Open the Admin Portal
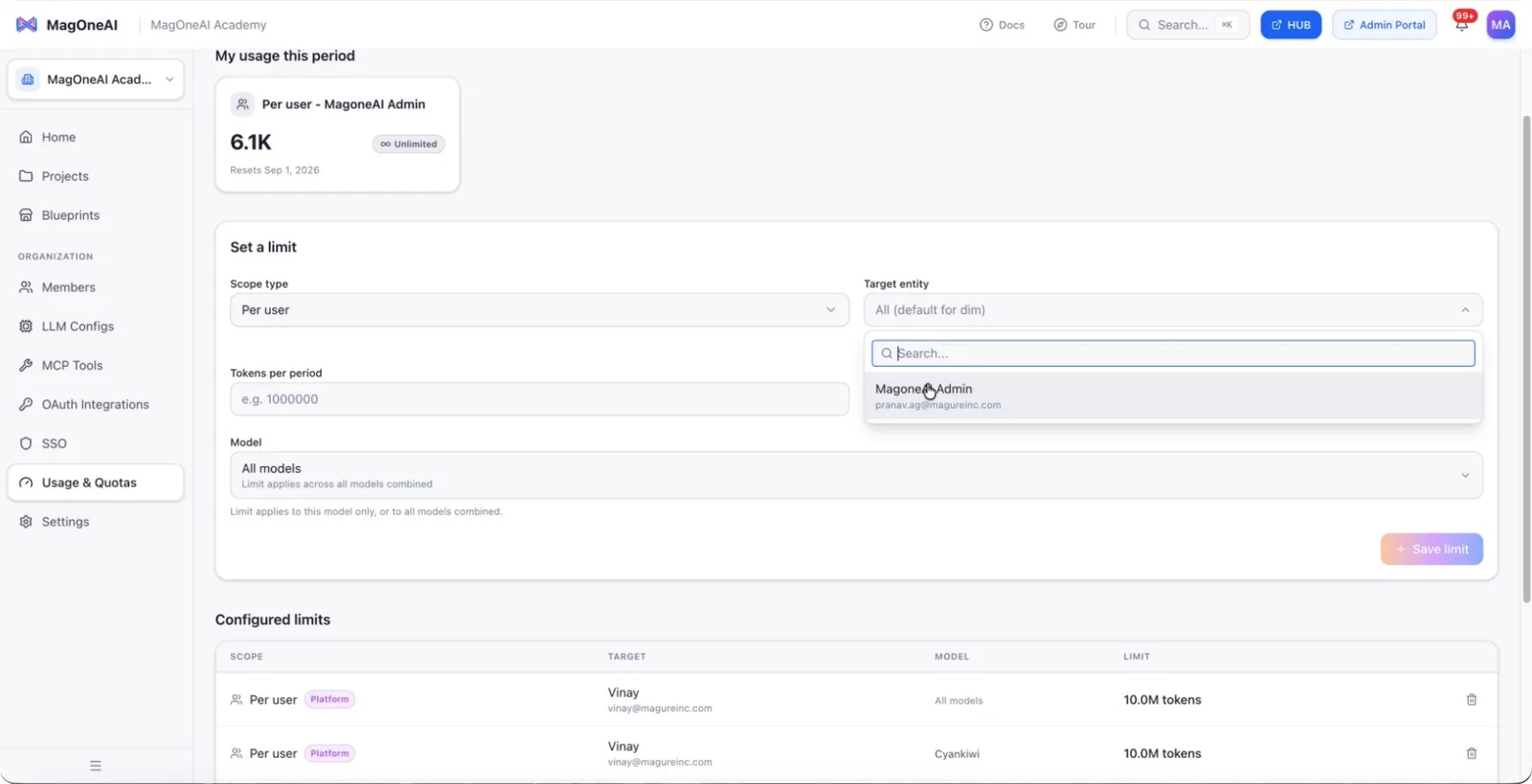The height and width of the screenshot is (784, 1532). pos(1385,25)
